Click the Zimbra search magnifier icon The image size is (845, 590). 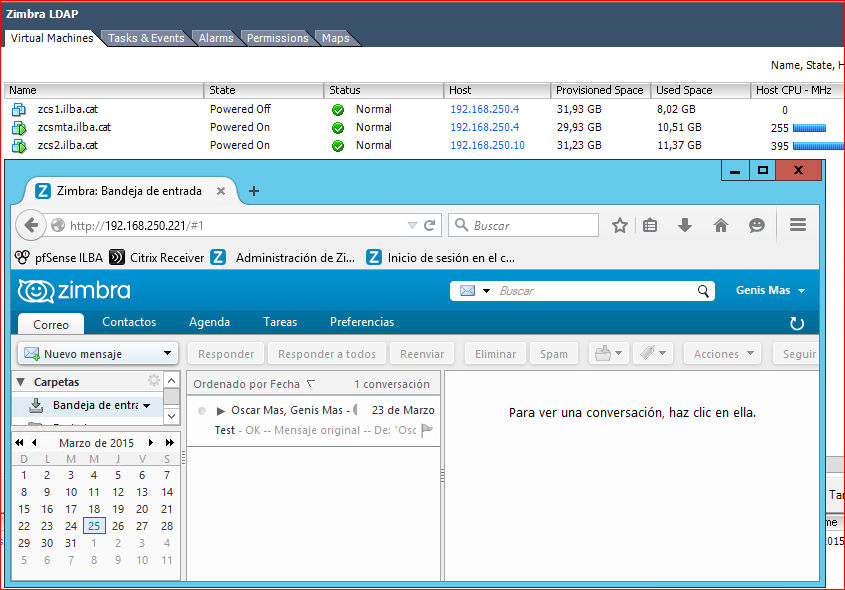[x=703, y=291]
